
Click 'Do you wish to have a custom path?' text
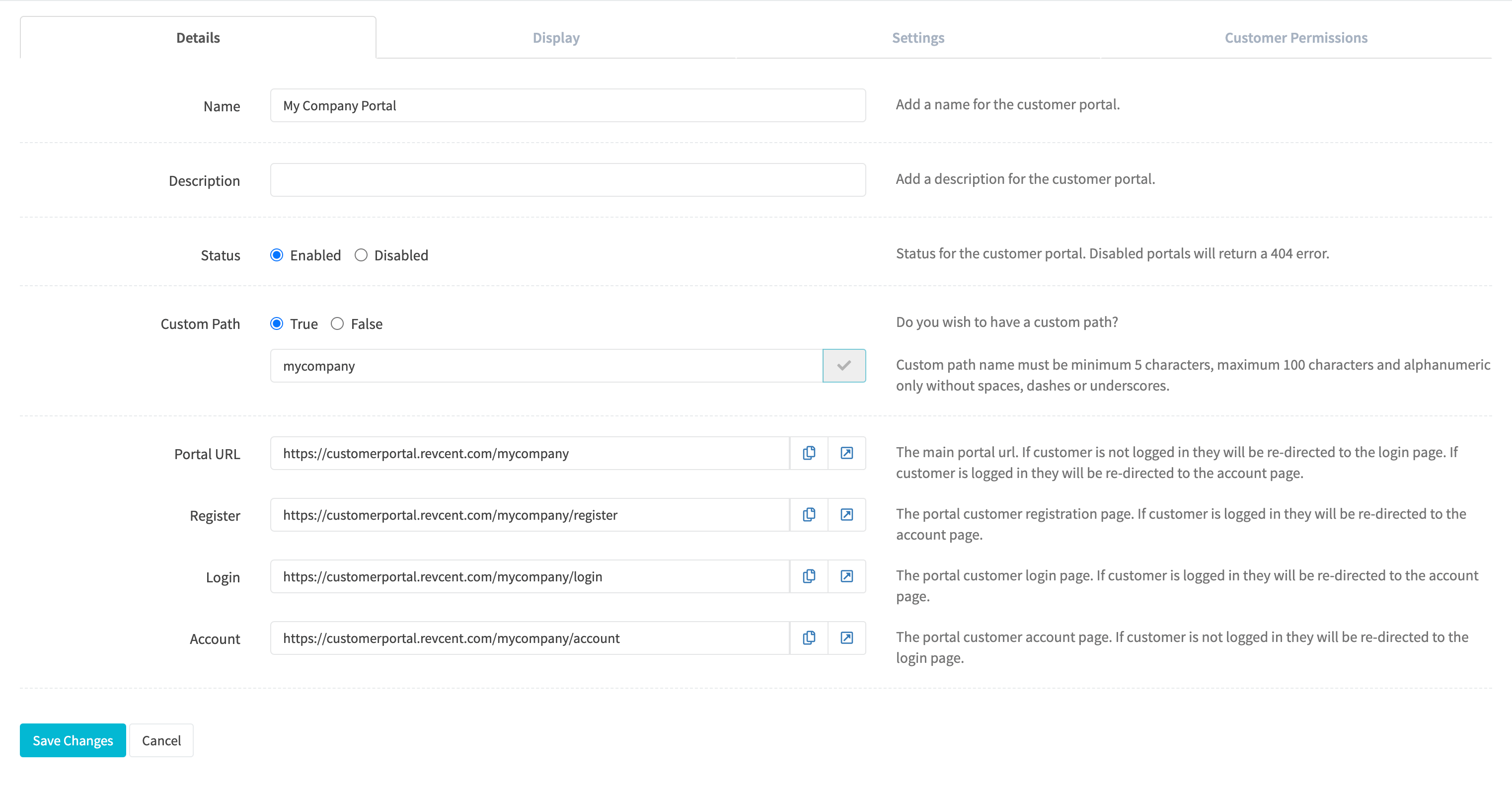pyautogui.click(x=1007, y=322)
